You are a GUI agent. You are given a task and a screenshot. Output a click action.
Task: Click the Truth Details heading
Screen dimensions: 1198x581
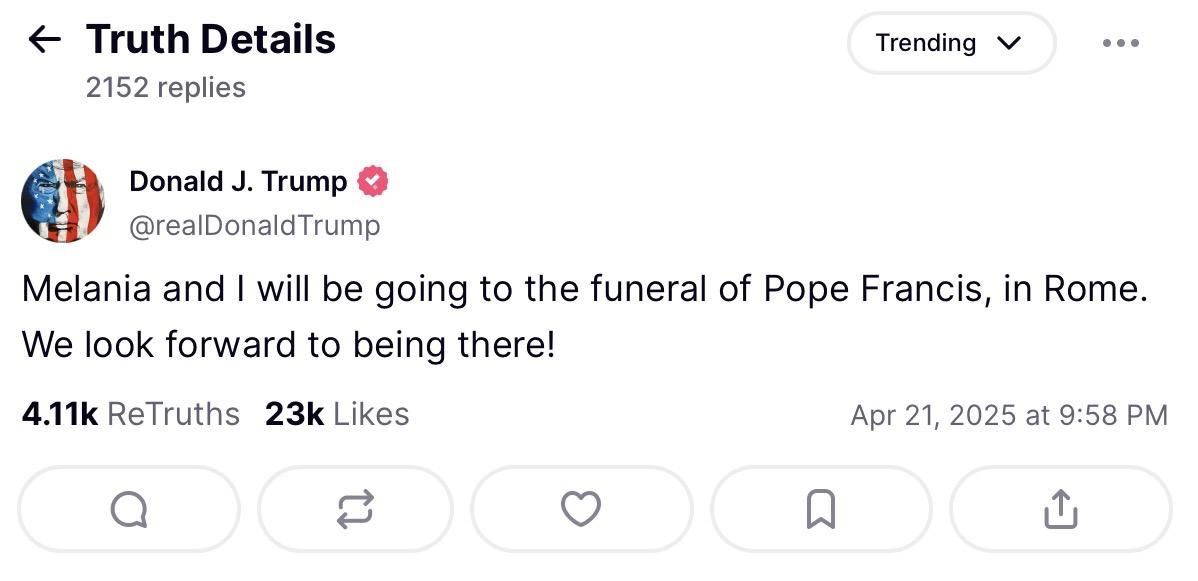click(211, 39)
